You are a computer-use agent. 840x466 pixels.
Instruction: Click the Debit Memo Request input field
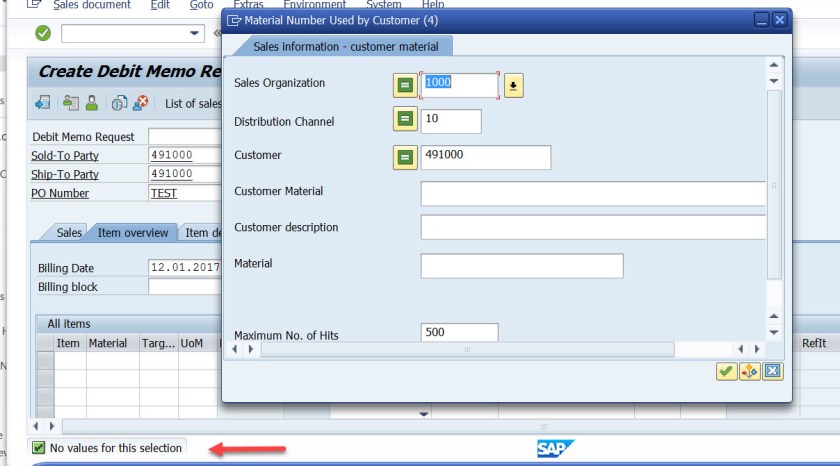coord(184,137)
